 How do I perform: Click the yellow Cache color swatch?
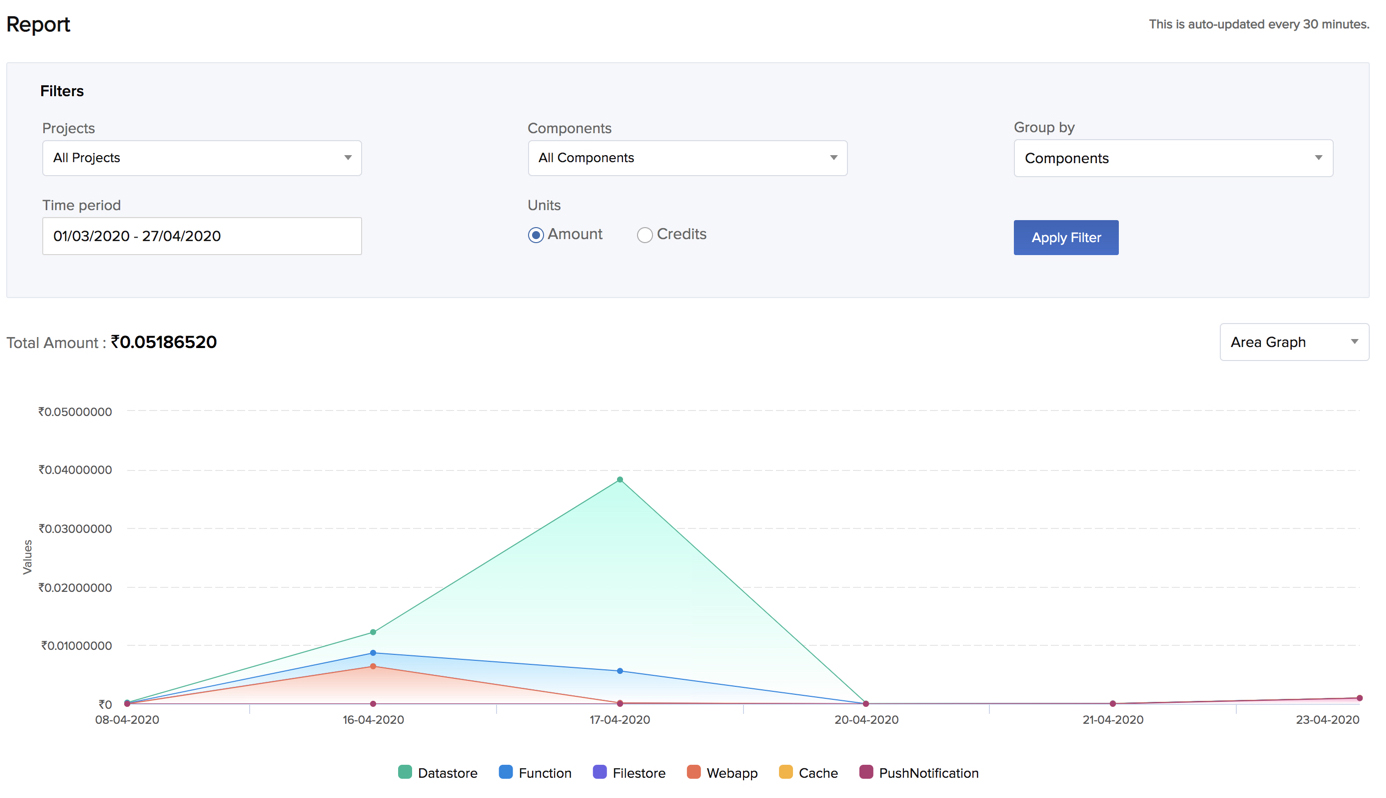pyautogui.click(x=787, y=772)
